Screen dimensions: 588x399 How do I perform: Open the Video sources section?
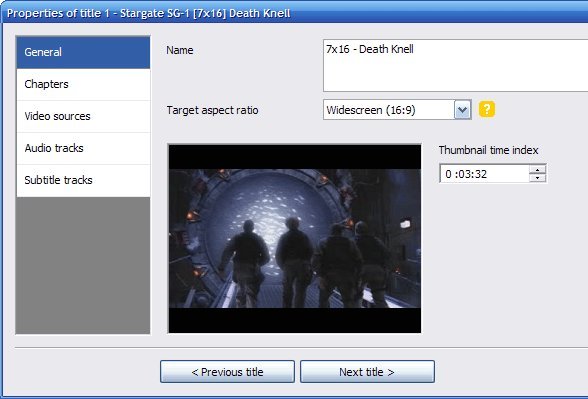(83, 116)
